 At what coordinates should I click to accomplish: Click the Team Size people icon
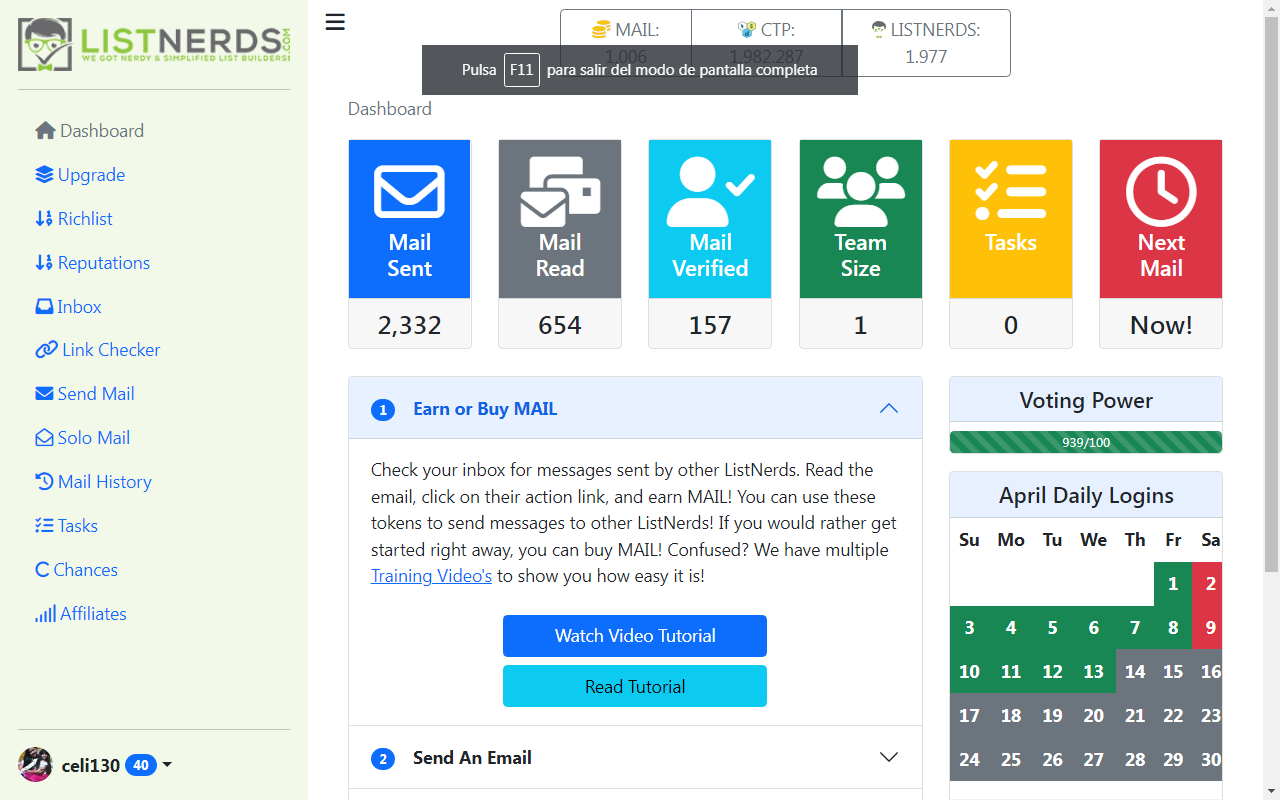click(861, 191)
